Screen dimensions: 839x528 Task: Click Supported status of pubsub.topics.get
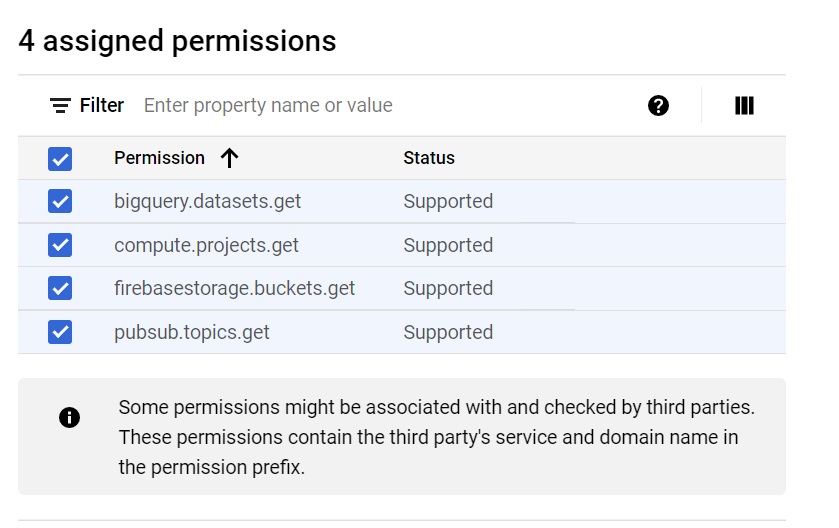448,332
